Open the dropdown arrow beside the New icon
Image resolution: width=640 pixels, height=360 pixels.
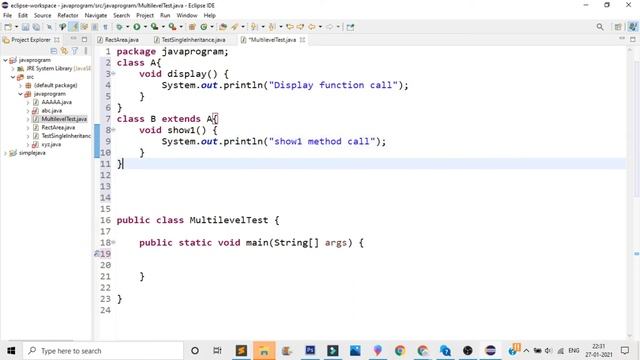click(16, 27)
